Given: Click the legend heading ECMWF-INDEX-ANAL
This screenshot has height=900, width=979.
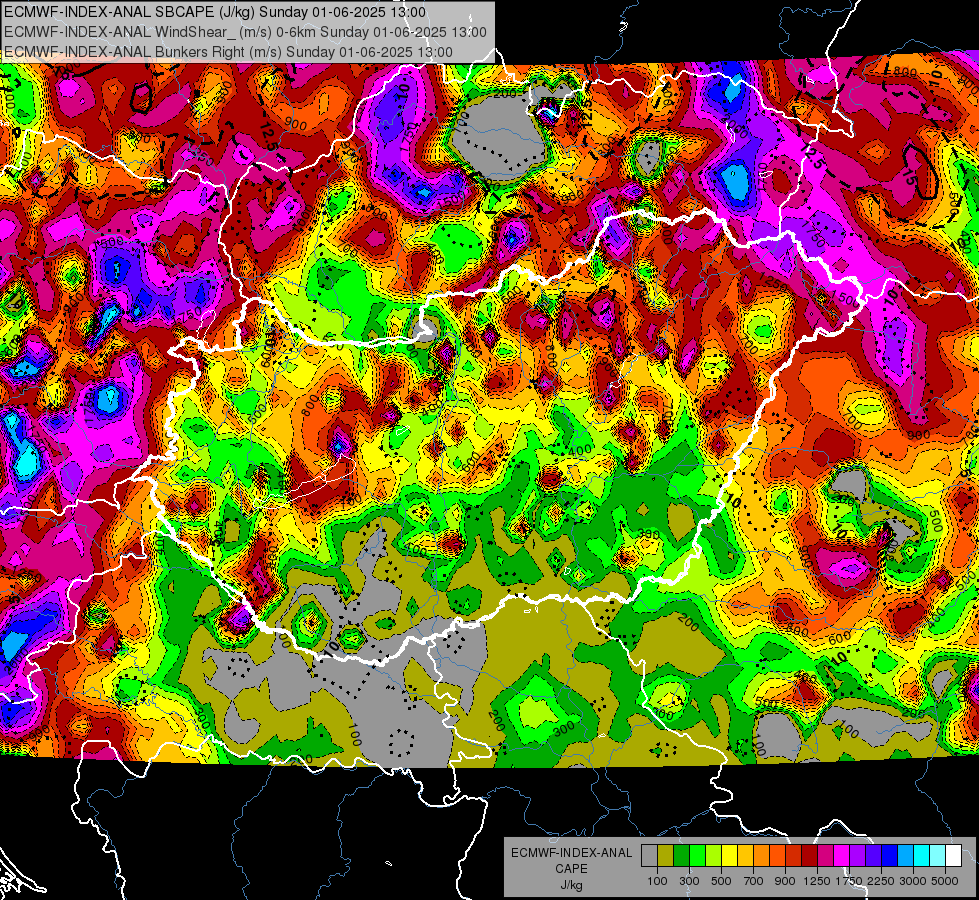Looking at the screenshot, I should pyautogui.click(x=571, y=853).
